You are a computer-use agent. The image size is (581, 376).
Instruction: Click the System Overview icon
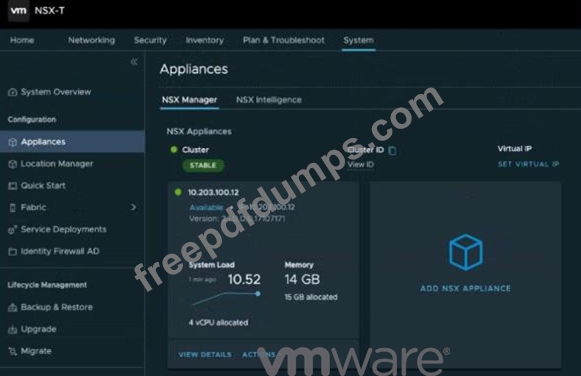pyautogui.click(x=13, y=92)
